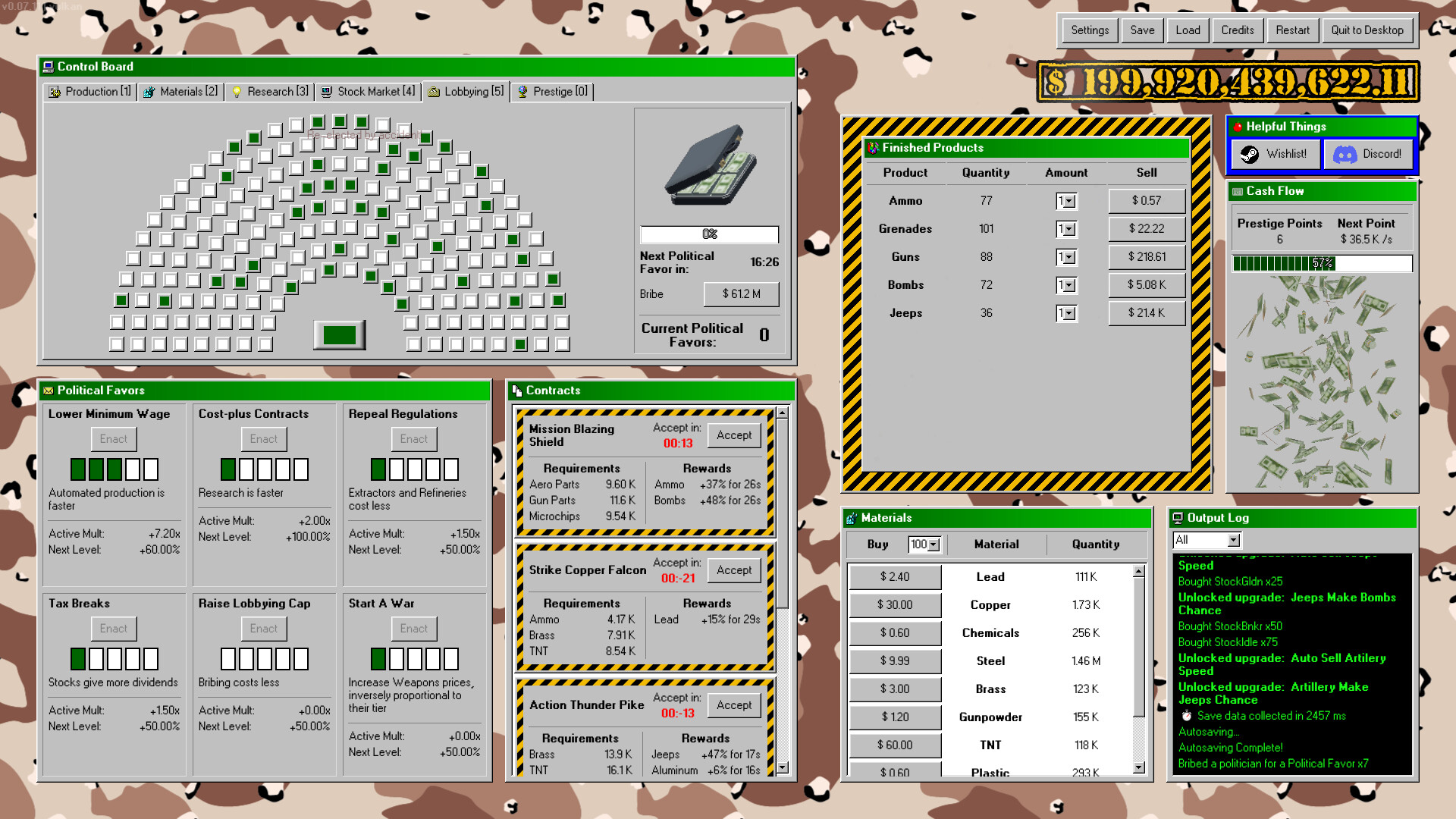Screen dimensions: 1456x819
Task: Click the envelope icon in Political Favors header
Action: click(x=49, y=391)
